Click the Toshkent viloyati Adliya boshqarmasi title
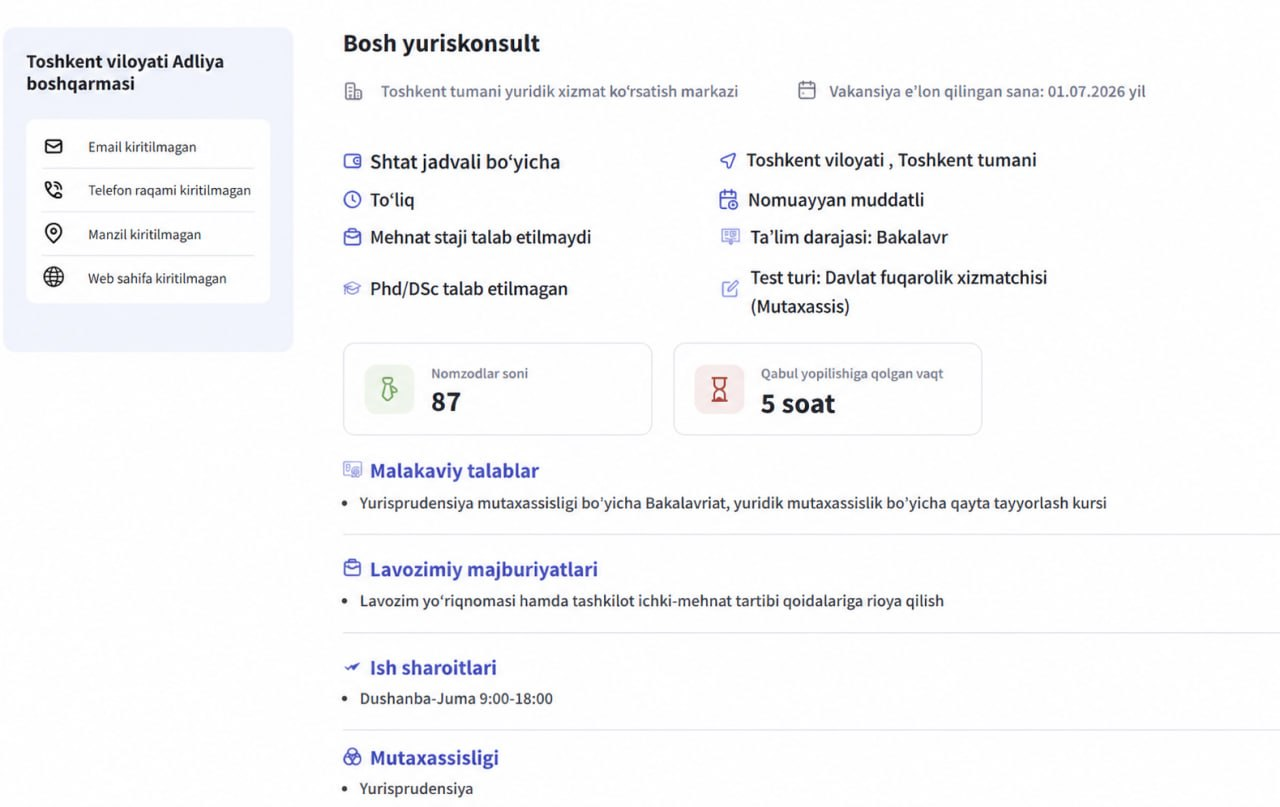The image size is (1280, 807). [x=125, y=72]
